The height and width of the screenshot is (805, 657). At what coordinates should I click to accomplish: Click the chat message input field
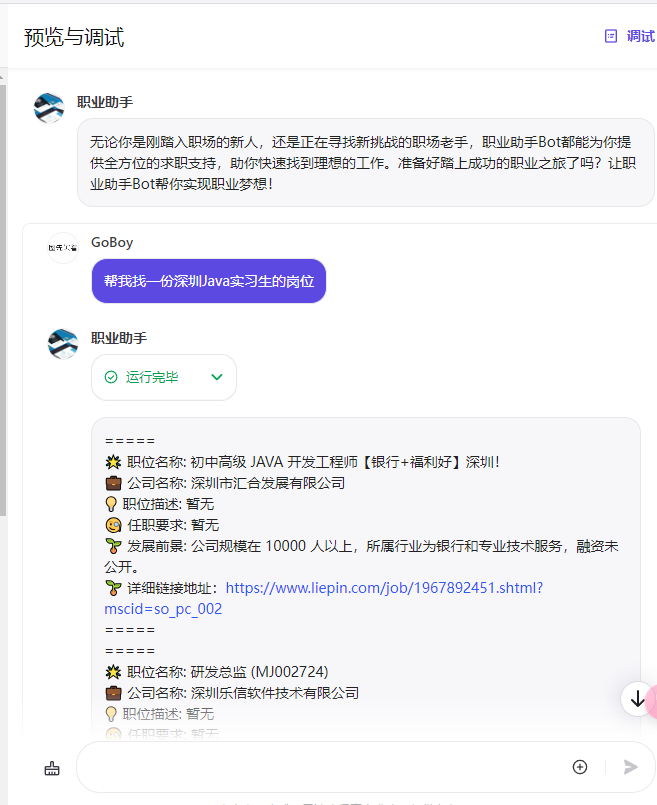click(x=323, y=767)
